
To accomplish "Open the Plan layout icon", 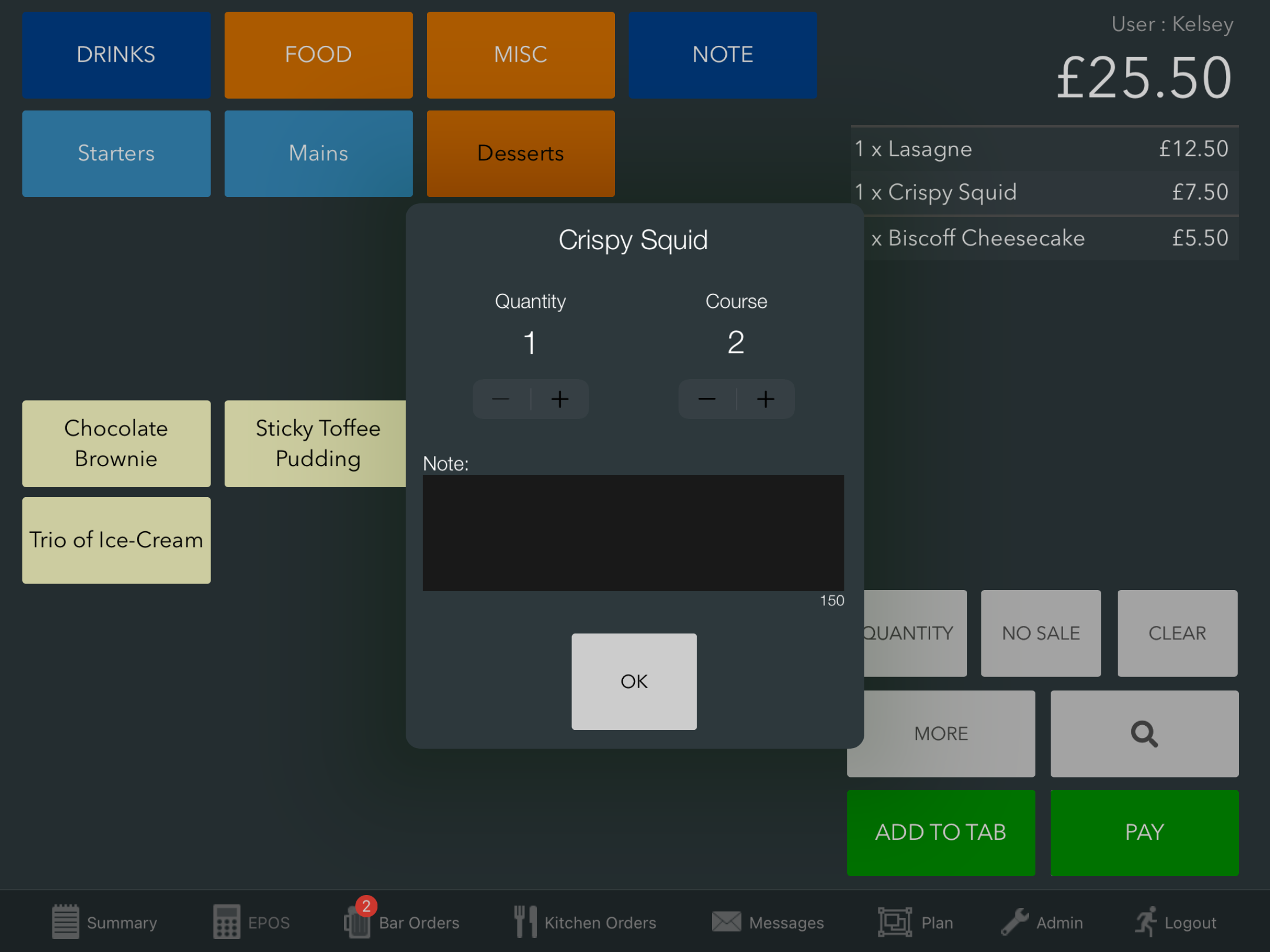I will tap(894, 921).
